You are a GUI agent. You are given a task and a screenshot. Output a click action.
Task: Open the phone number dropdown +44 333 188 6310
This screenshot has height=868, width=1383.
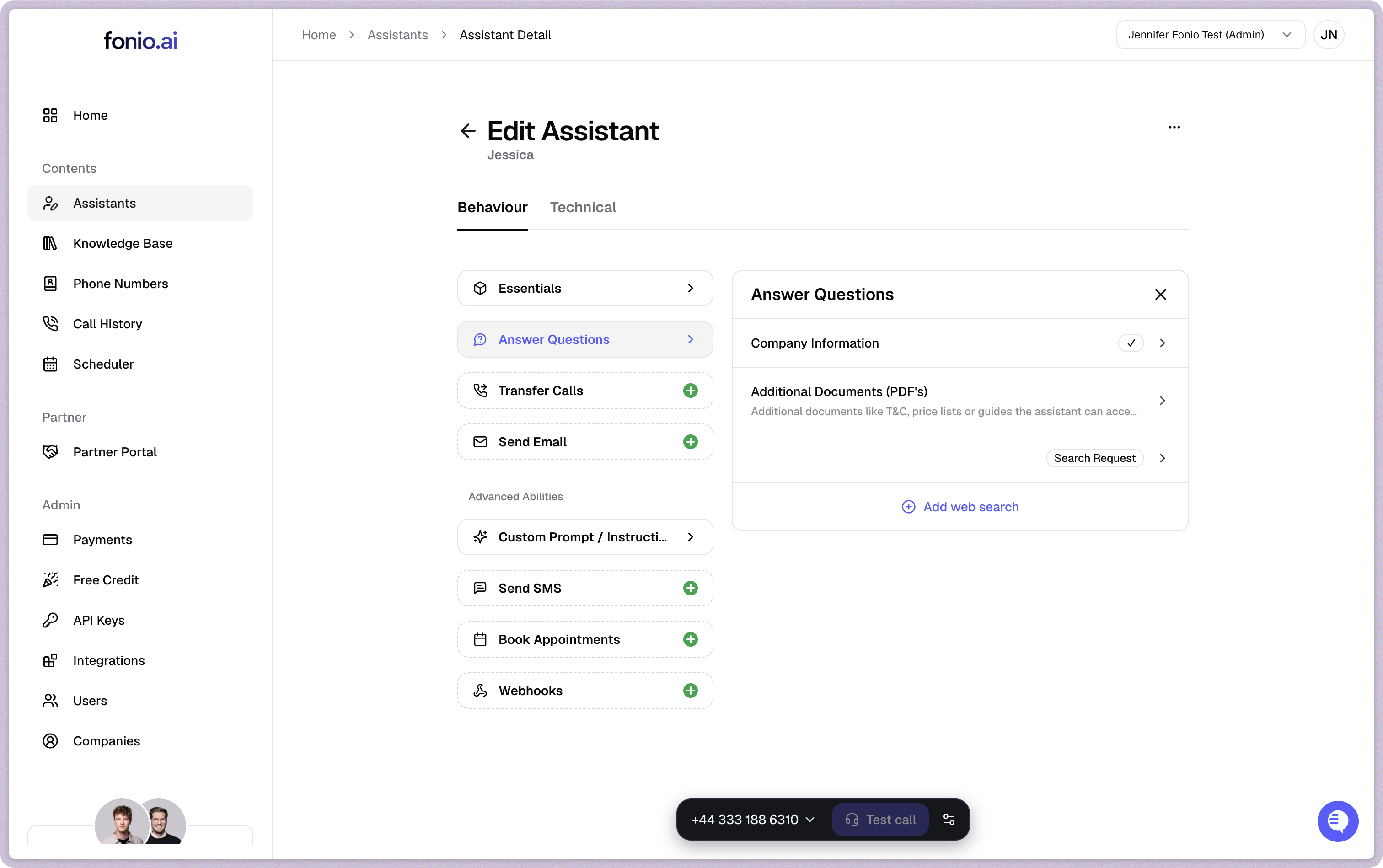tap(753, 820)
